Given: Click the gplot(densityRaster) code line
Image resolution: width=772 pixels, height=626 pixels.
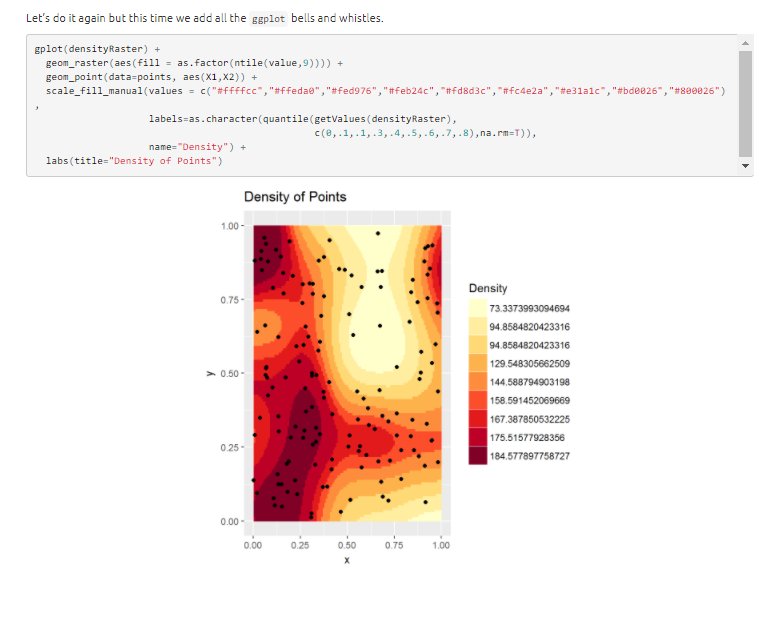Looking at the screenshot, I should (x=97, y=49).
